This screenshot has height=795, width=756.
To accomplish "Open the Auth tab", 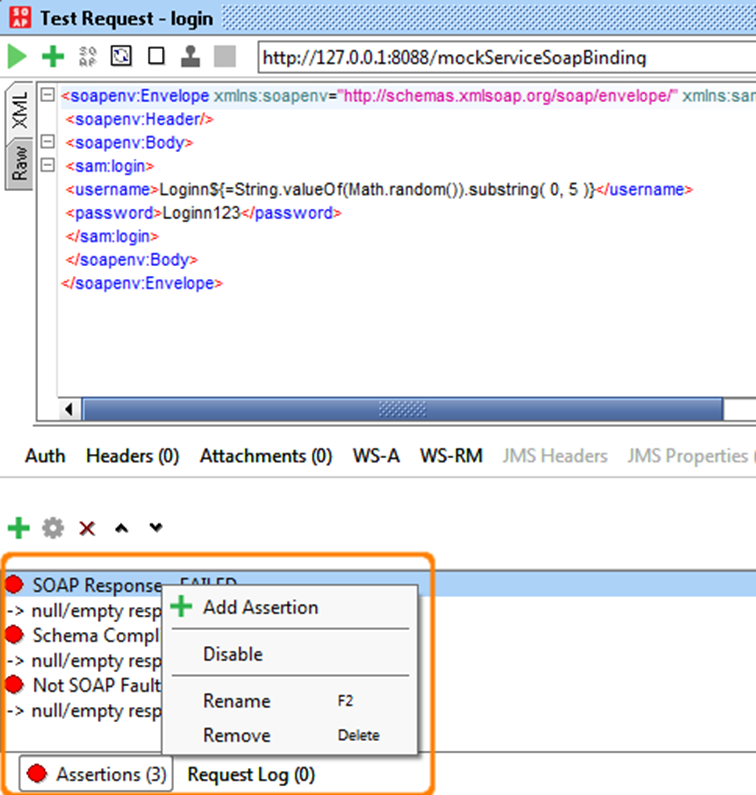I will (45, 456).
